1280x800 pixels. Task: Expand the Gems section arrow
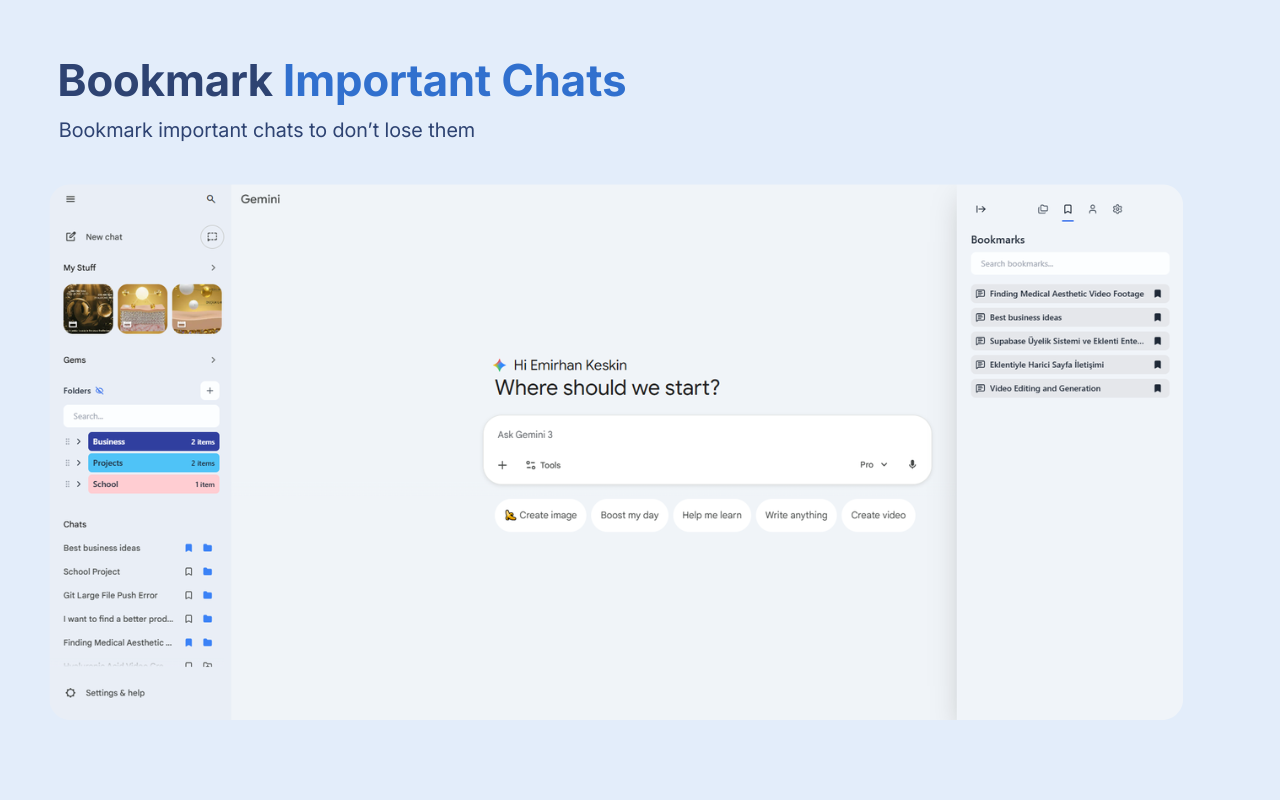click(x=213, y=360)
